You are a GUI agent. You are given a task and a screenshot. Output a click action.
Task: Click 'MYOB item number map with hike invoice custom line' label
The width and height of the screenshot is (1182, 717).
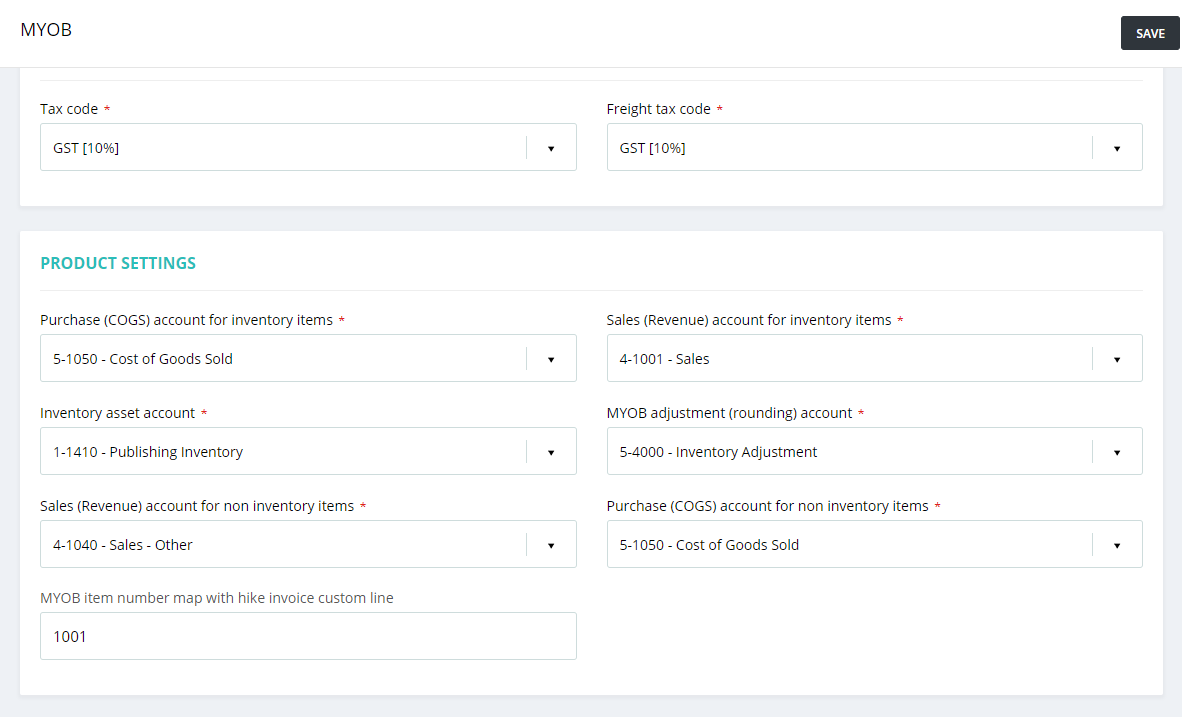[216, 598]
